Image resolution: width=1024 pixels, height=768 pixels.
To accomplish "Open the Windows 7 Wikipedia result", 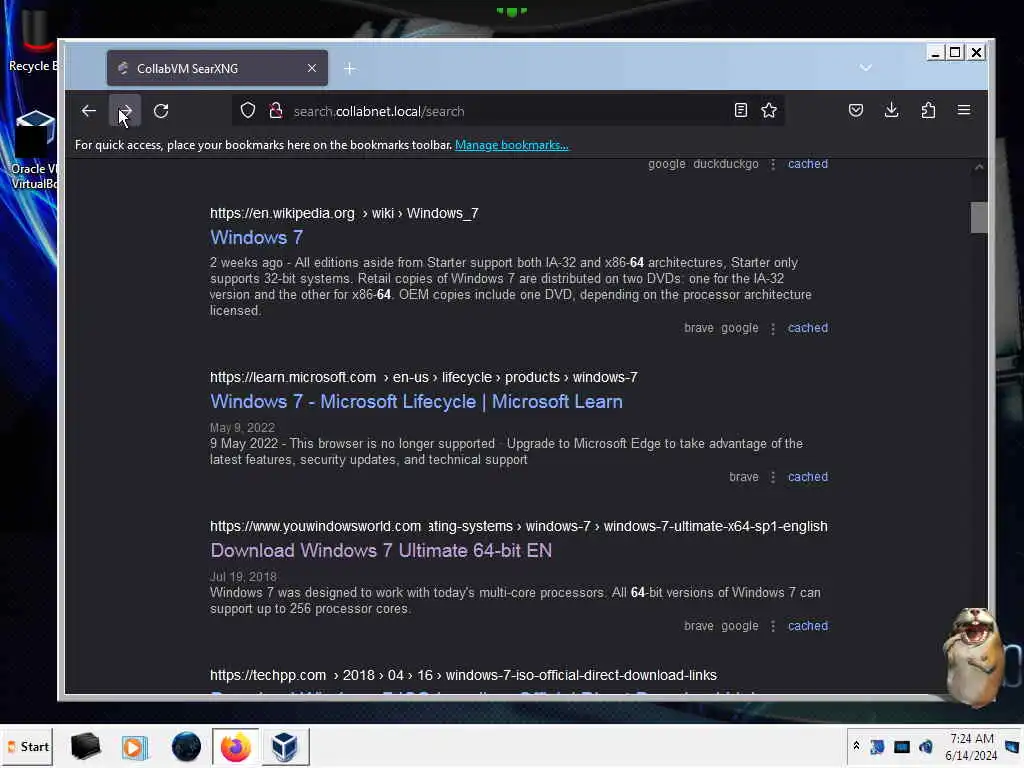I will coord(256,238).
